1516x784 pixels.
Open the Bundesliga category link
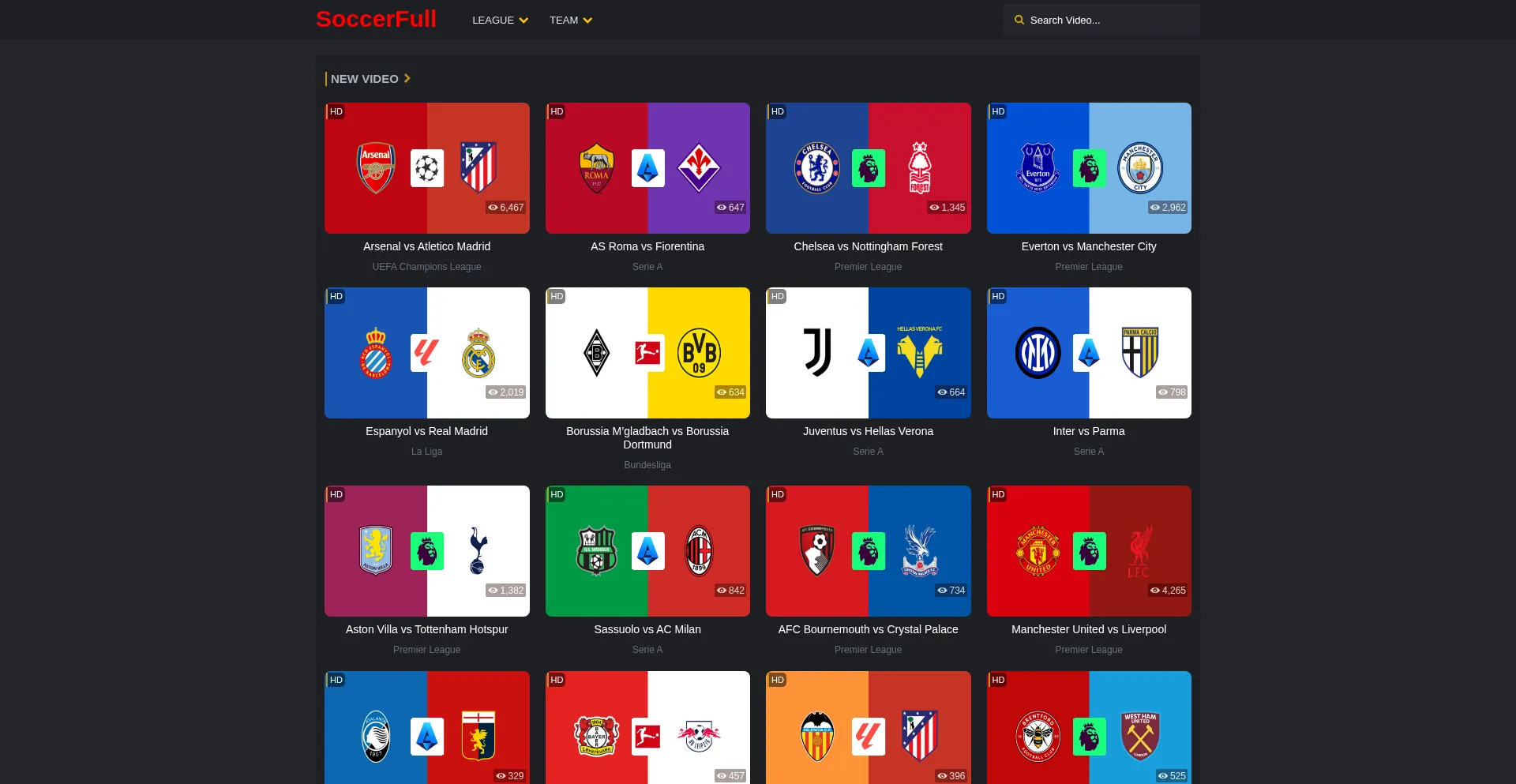pyautogui.click(x=647, y=465)
